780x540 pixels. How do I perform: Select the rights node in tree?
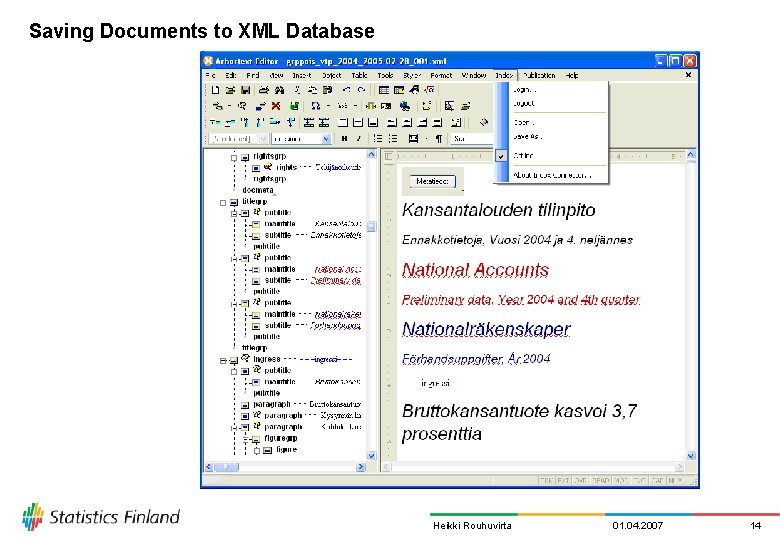[x=286, y=168]
